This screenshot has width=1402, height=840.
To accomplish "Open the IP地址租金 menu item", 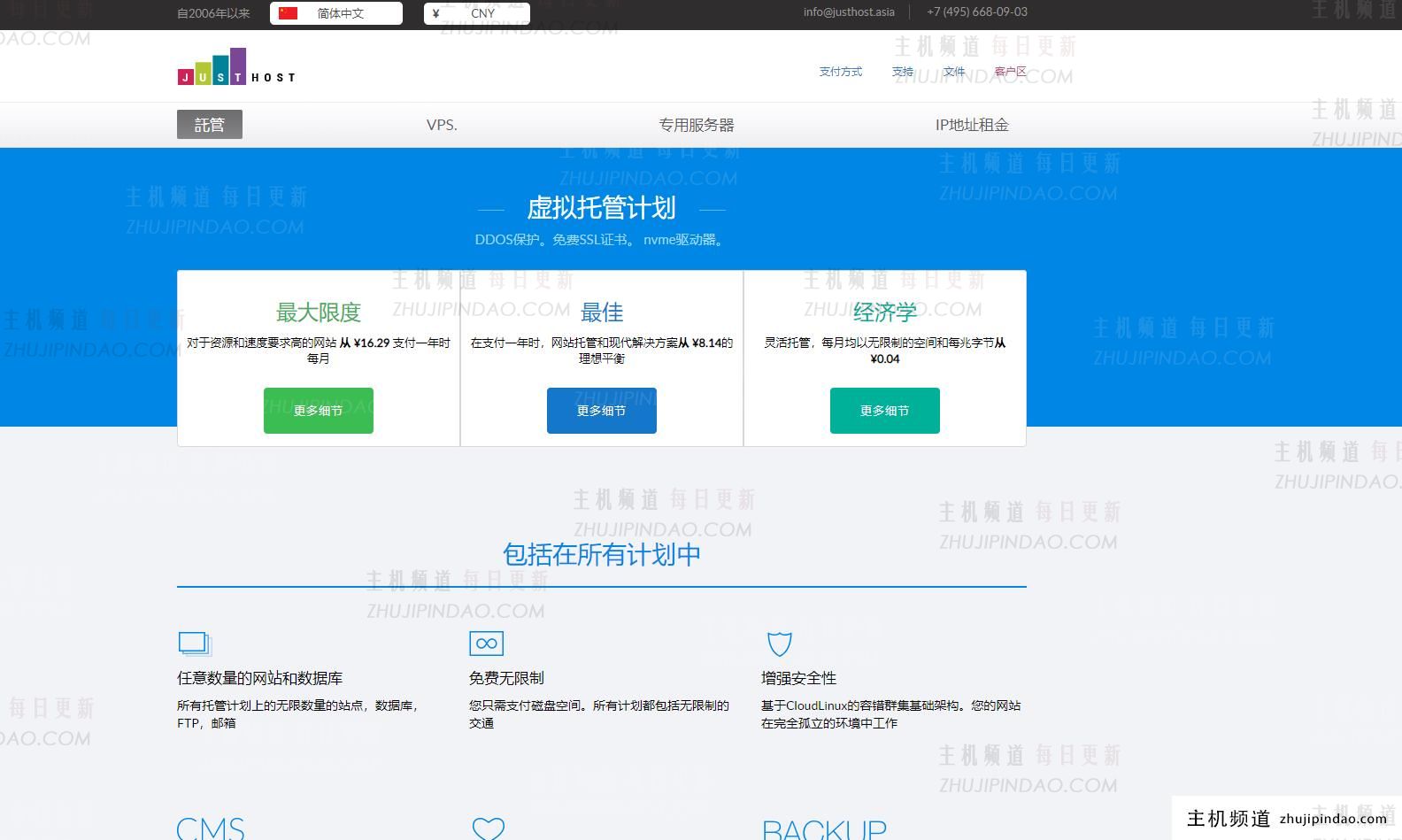I will pyautogui.click(x=972, y=125).
